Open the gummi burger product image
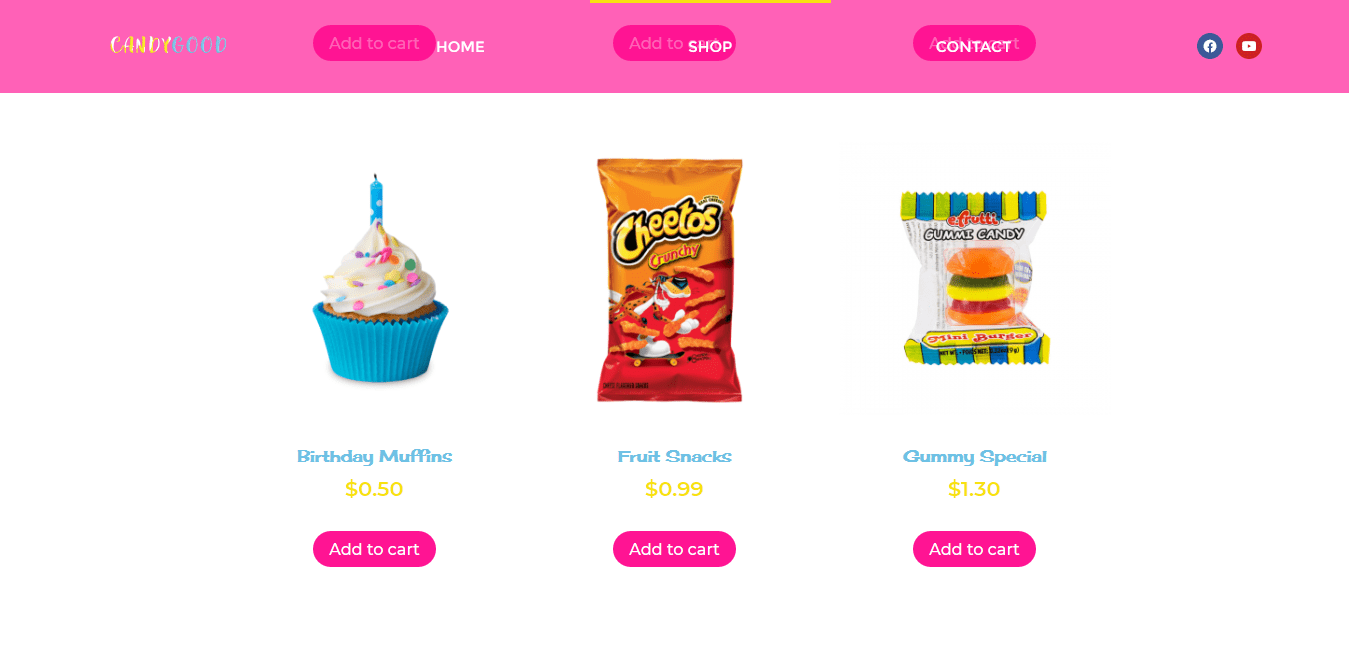The height and width of the screenshot is (654, 1349). point(974,279)
